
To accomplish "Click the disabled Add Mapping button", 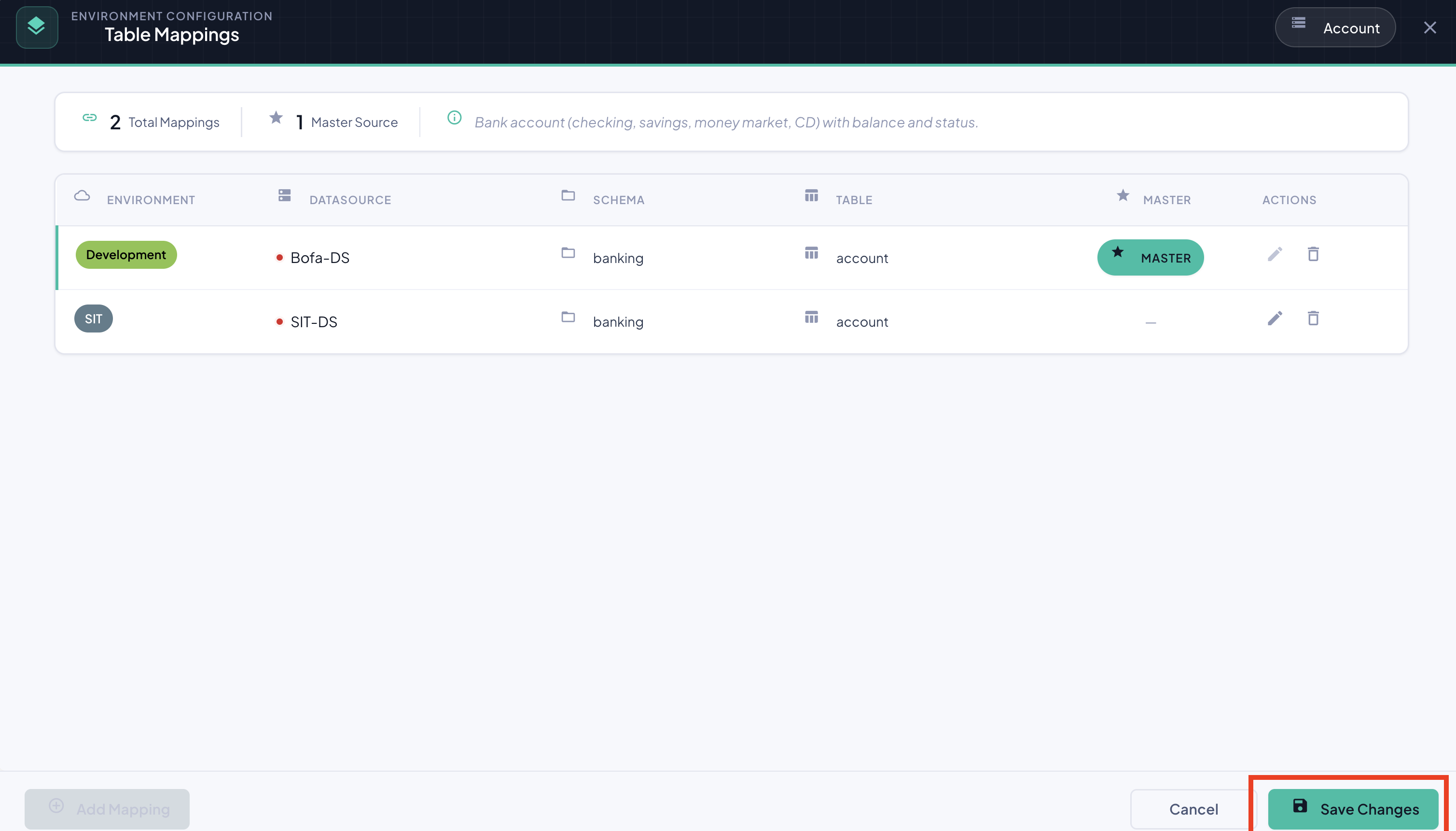I will 107,809.
